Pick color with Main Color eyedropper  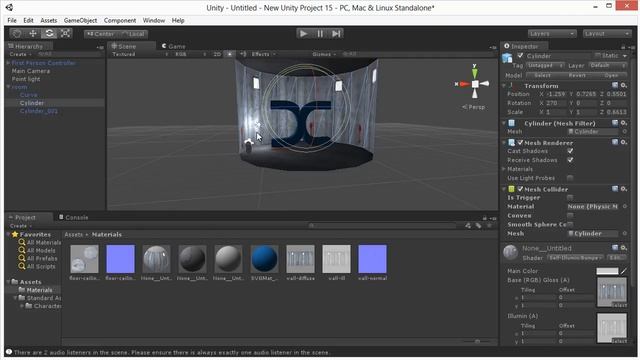[x=623, y=271]
